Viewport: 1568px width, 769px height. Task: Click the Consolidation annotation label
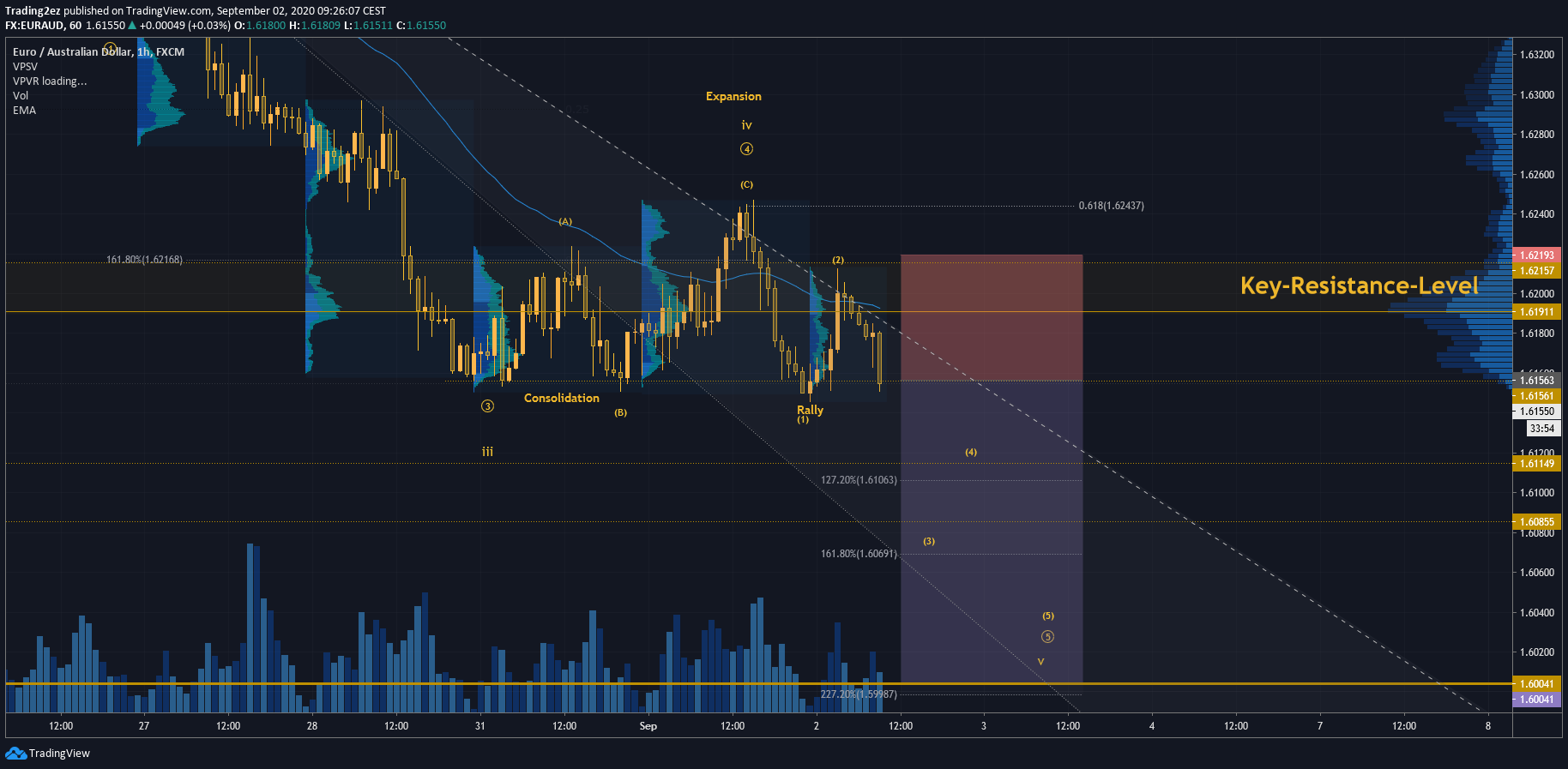[x=561, y=398]
